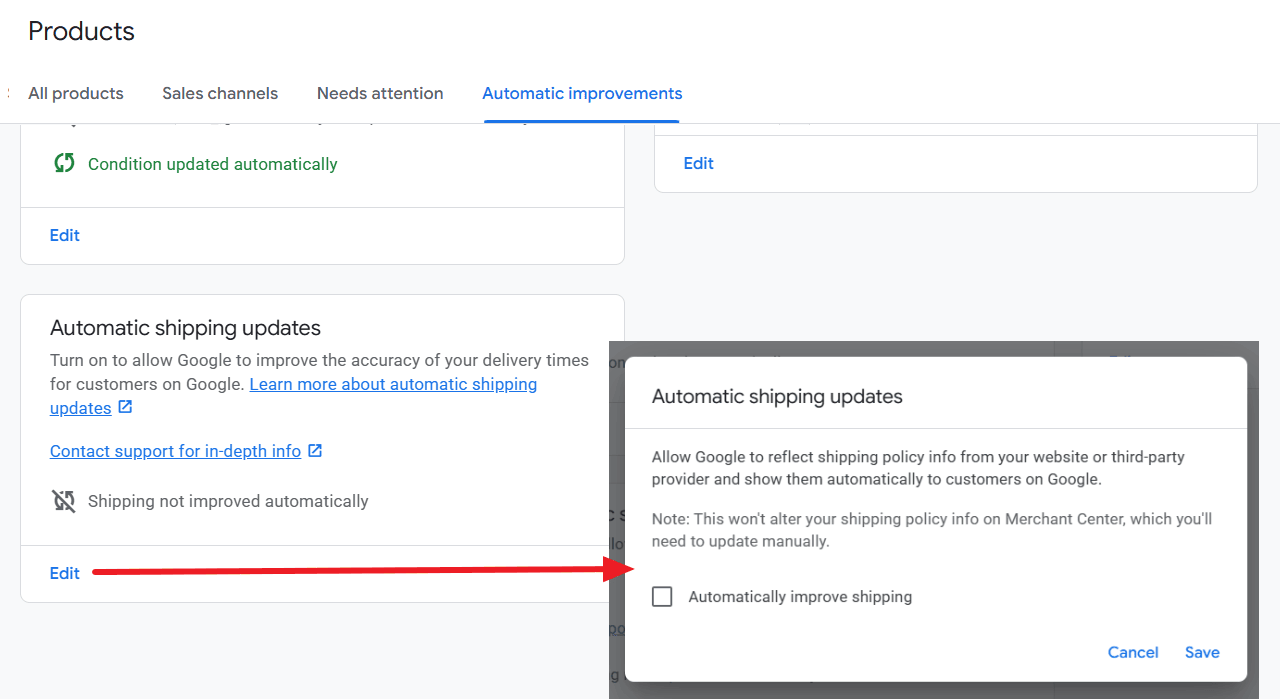Click Edit below Condition updated automatically

tap(65, 235)
